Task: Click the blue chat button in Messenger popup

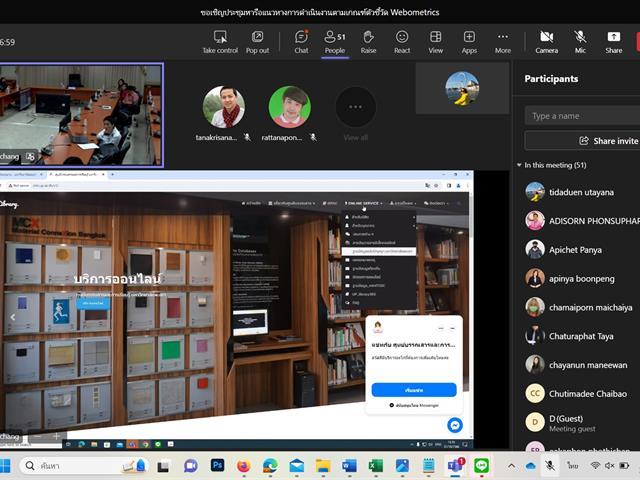Action: coord(414,390)
